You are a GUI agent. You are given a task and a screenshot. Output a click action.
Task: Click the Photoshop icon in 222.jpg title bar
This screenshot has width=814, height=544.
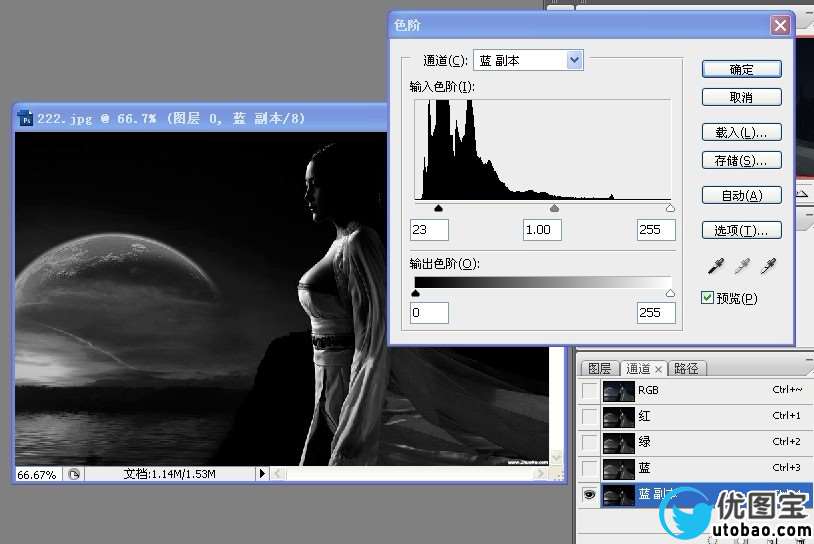pyautogui.click(x=25, y=118)
